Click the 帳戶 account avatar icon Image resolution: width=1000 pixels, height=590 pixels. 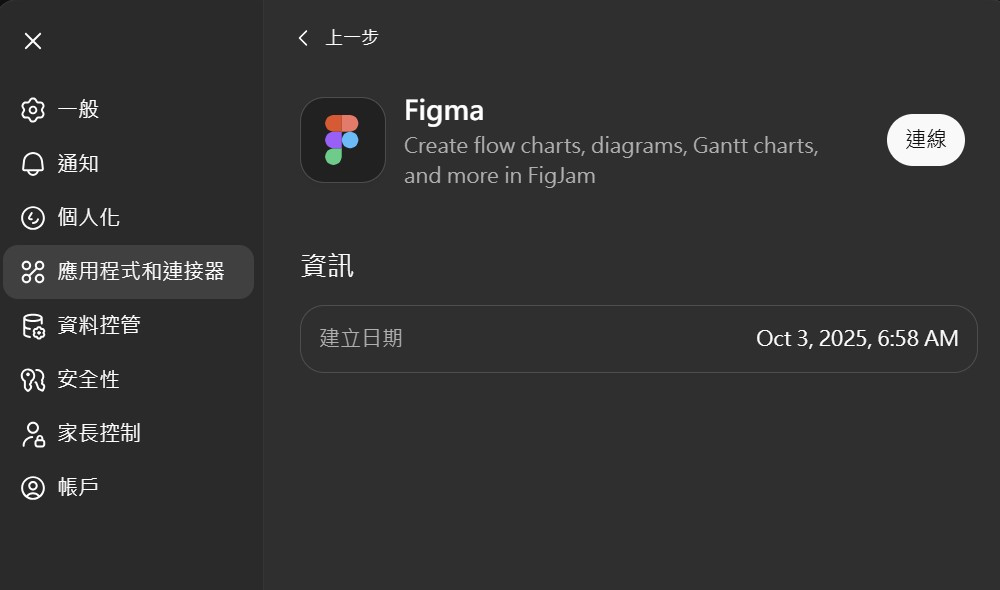click(33, 488)
